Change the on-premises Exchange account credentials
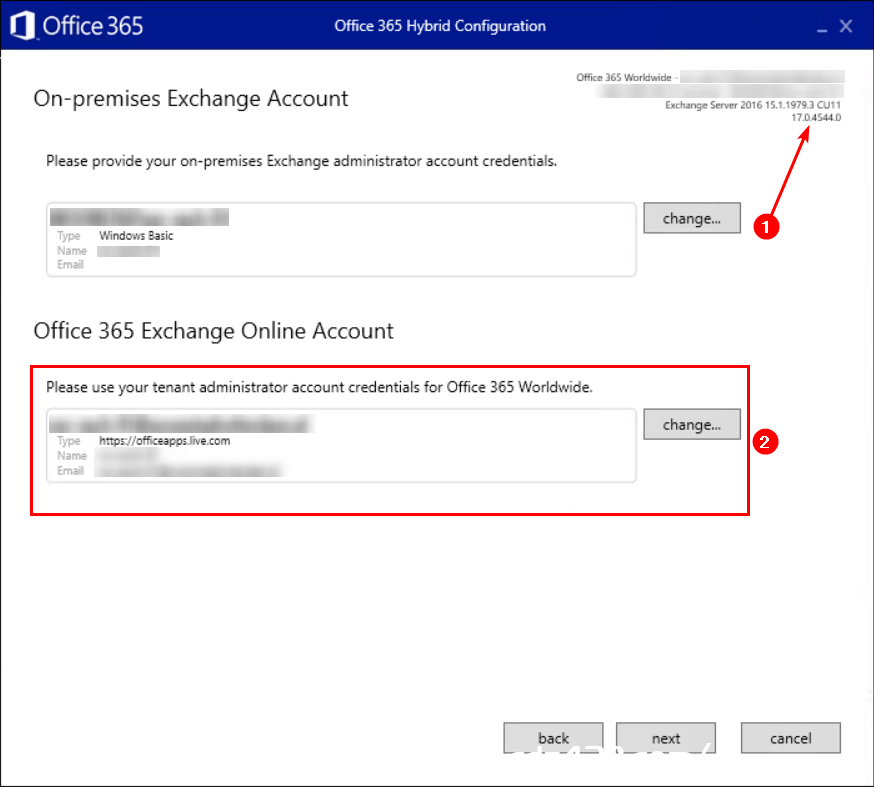Screen dimensions: 874x787 (x=692, y=218)
